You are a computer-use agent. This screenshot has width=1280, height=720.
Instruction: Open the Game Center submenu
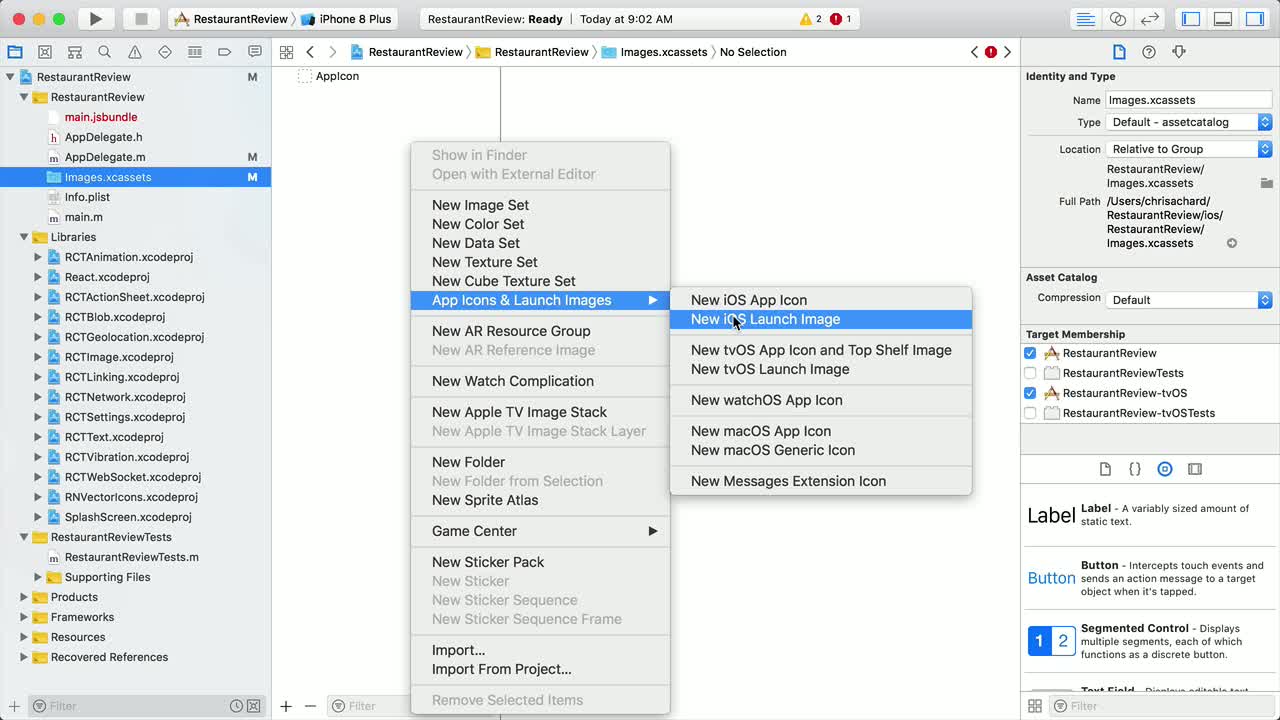[540, 531]
